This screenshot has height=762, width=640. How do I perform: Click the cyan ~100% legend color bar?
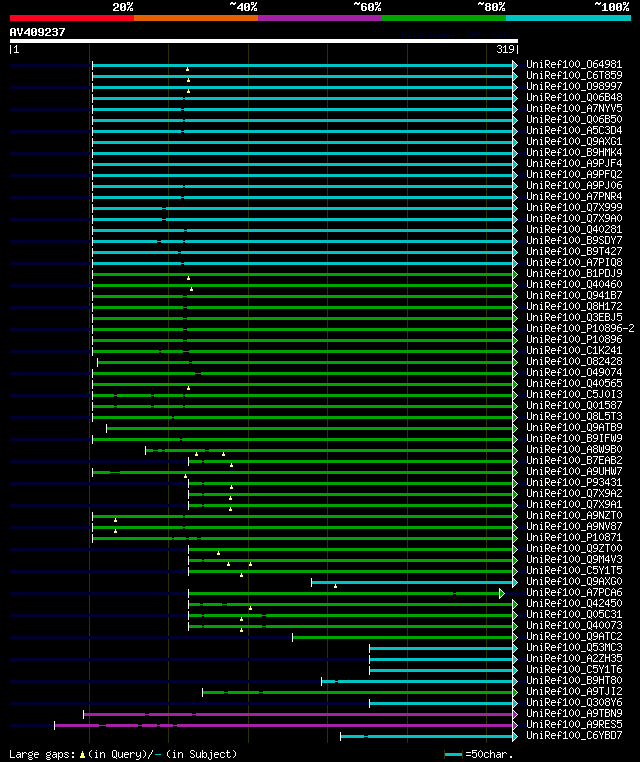[x=568, y=18]
